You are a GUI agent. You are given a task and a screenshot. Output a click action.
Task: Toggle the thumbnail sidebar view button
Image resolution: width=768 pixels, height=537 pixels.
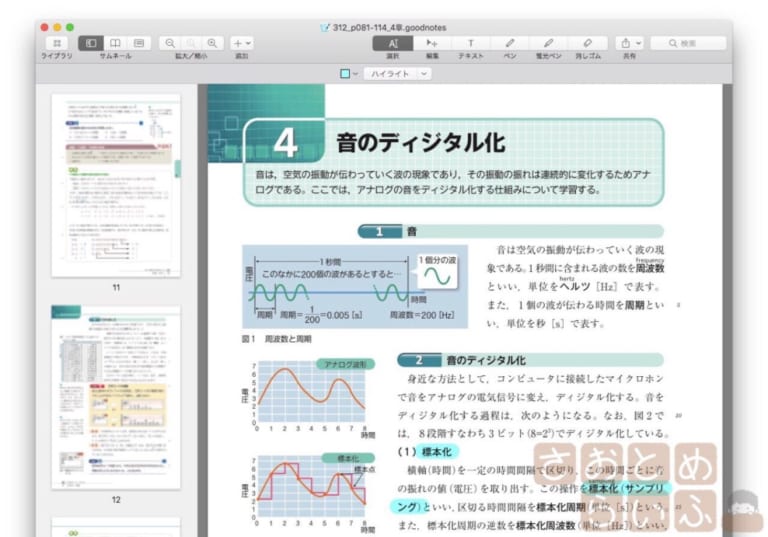91,43
